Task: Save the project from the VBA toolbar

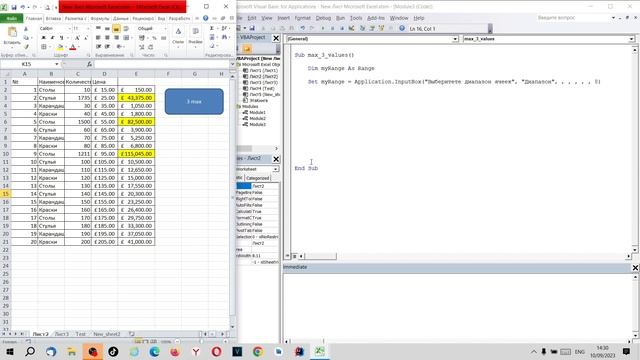Action: [252, 28]
